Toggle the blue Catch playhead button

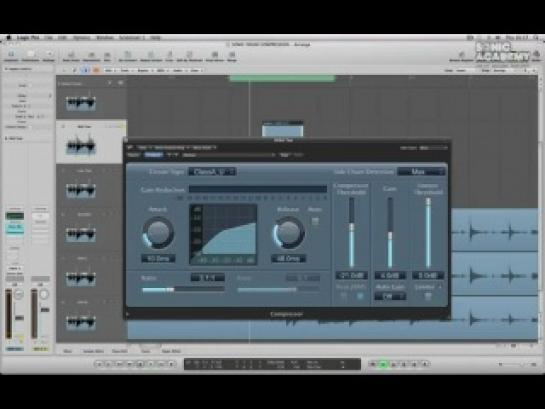click(x=86, y=70)
